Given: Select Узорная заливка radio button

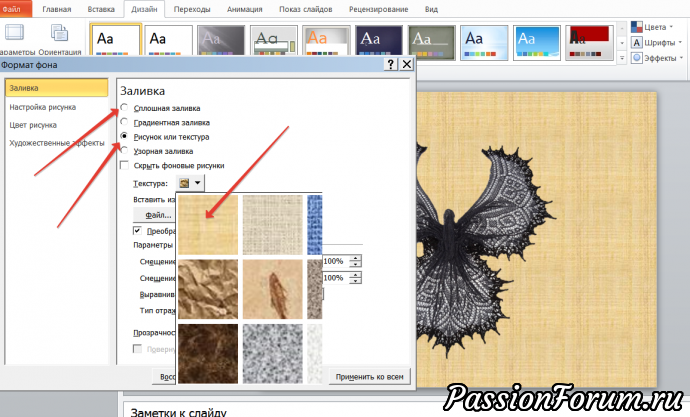Looking at the screenshot, I should coord(124,151).
